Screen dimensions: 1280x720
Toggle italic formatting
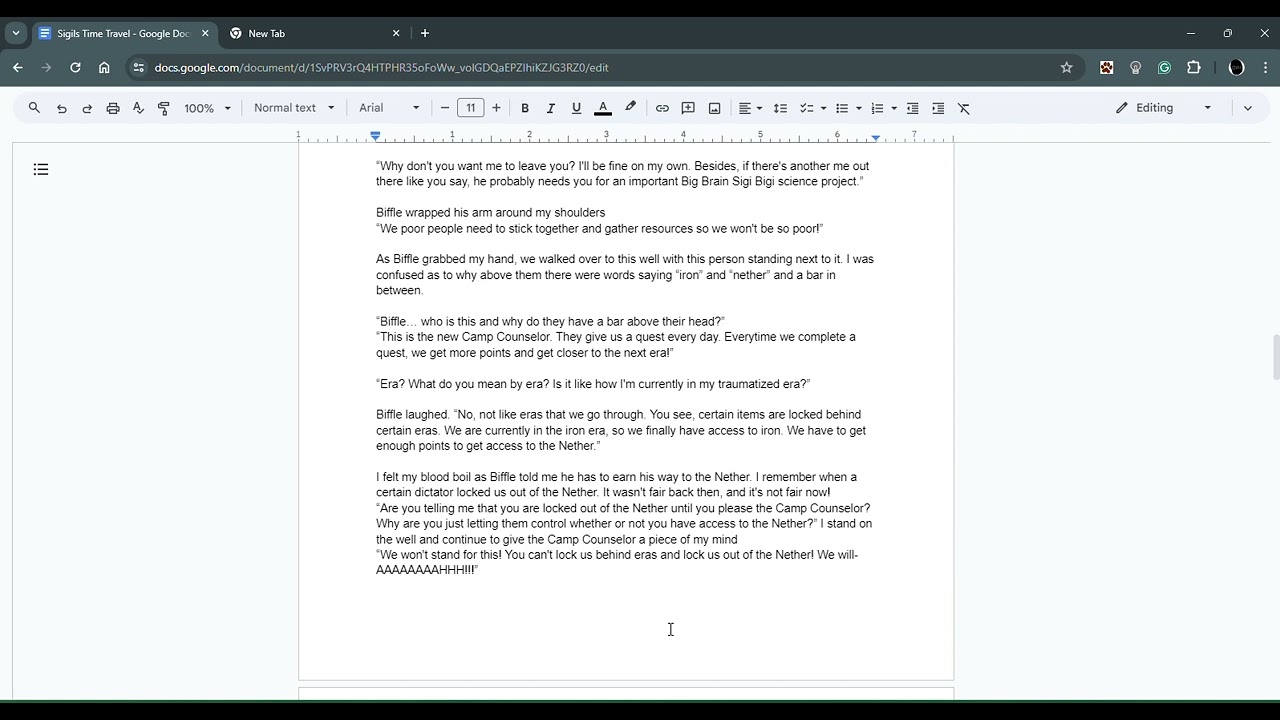tap(550, 108)
